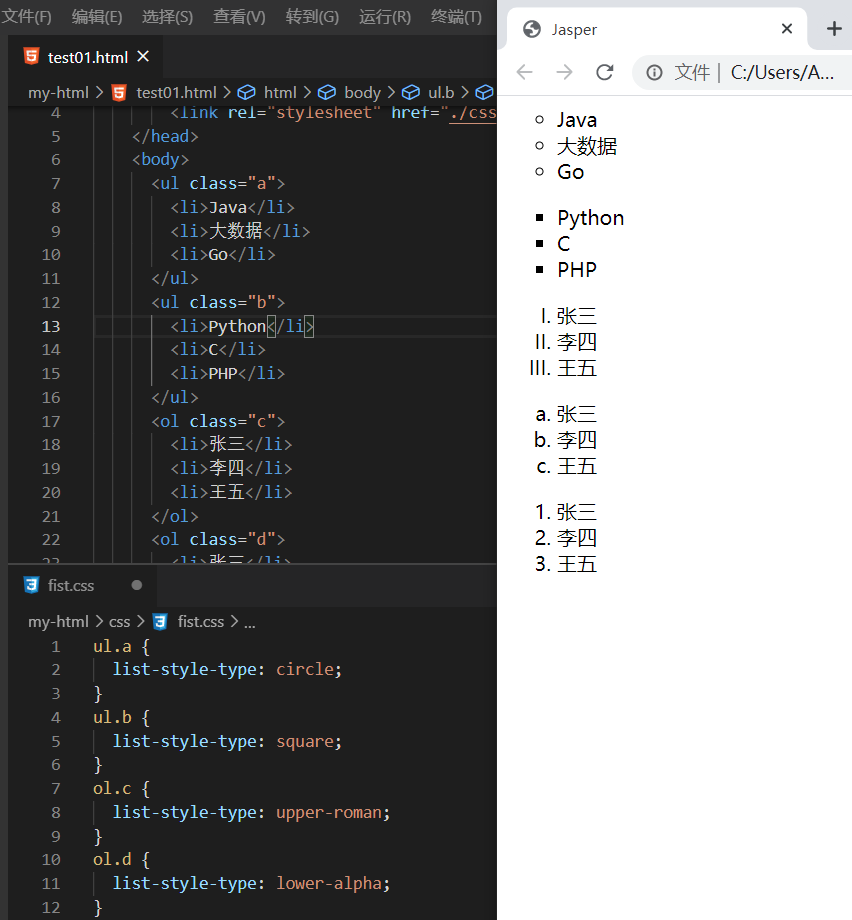Click the HTML5 icon on test01.html tab
852x920 pixels.
coord(31,56)
